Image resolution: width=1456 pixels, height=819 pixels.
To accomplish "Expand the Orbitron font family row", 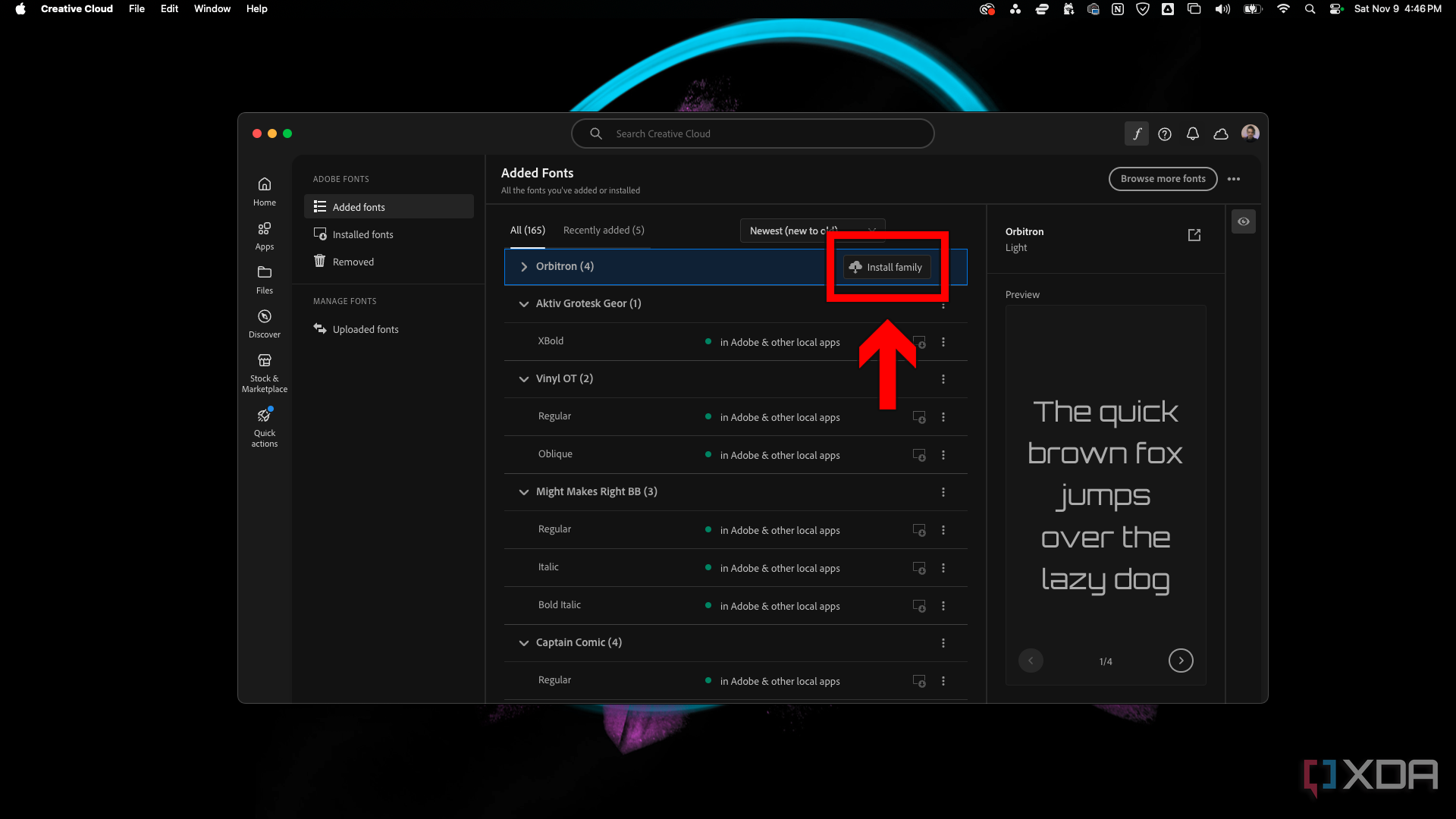I will point(523,266).
